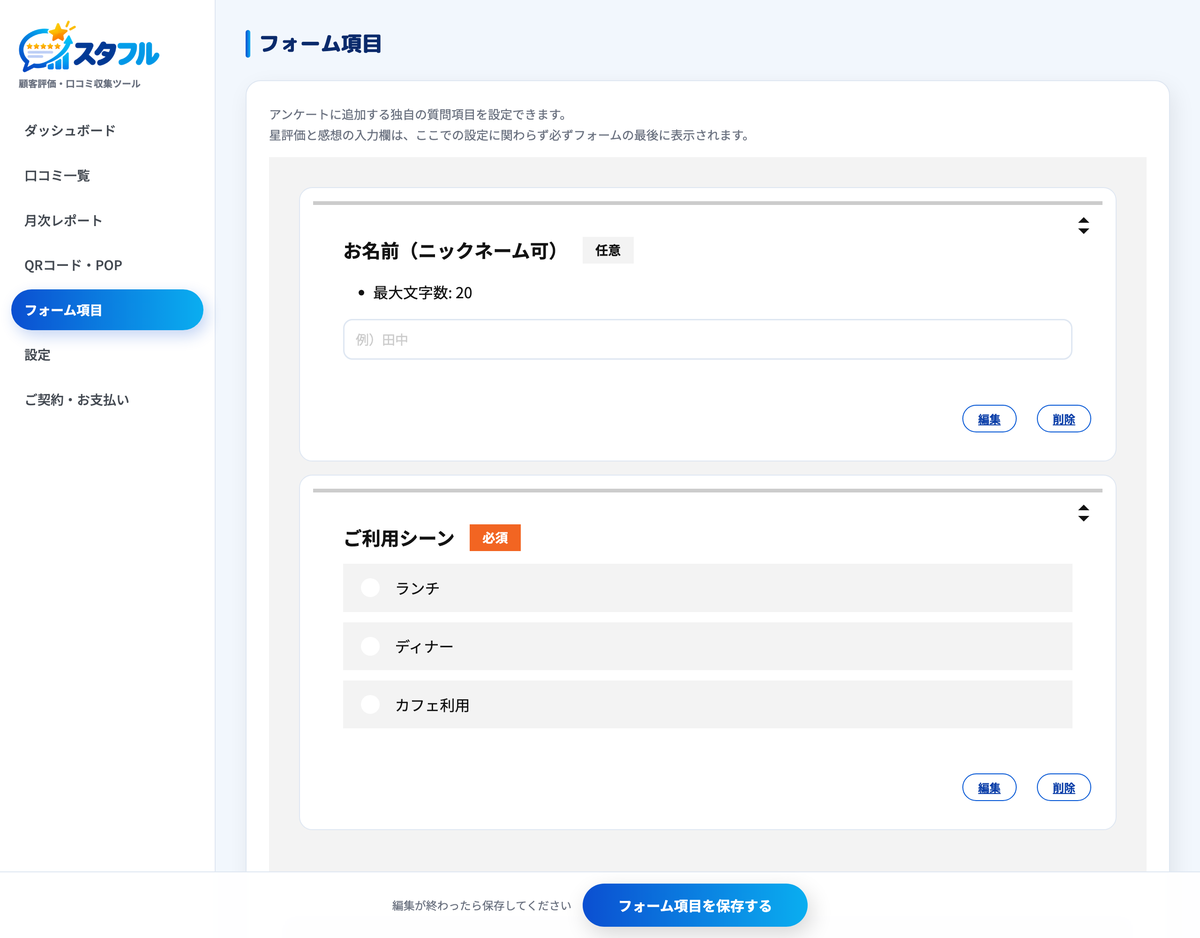This screenshot has width=1200, height=938.
Task: Select フォーム項目 in sidebar
Action: (x=107, y=310)
